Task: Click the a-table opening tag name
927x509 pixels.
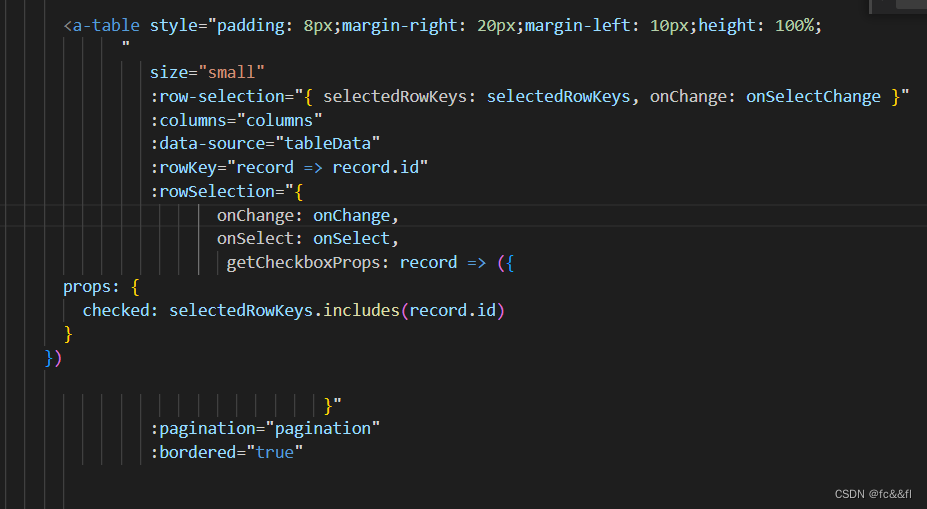Action: [x=106, y=25]
